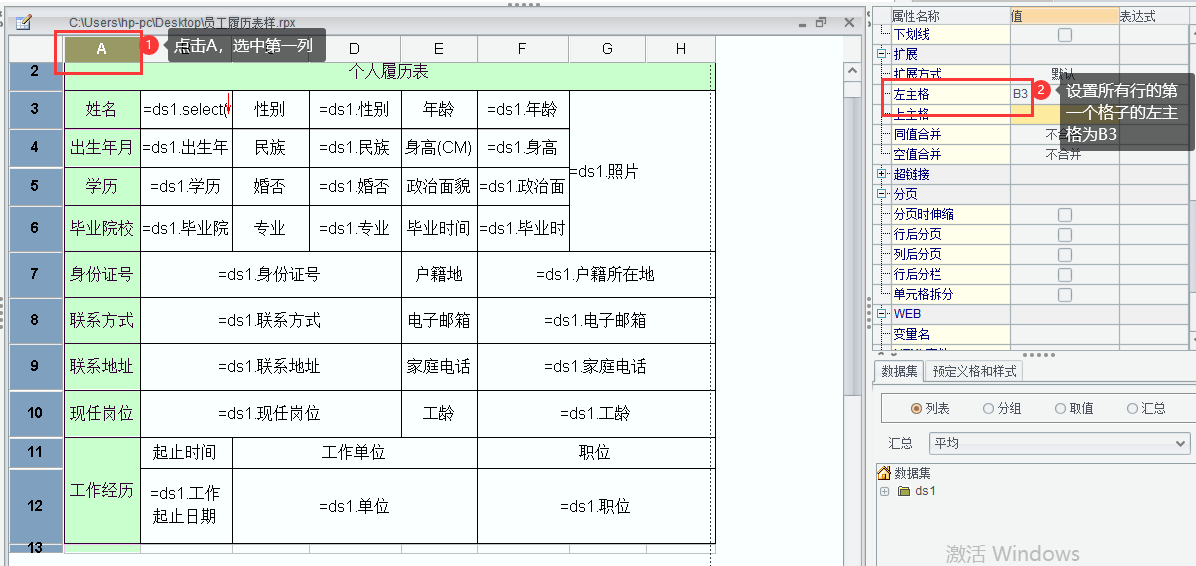Select row 12 header

[x=36, y=506]
